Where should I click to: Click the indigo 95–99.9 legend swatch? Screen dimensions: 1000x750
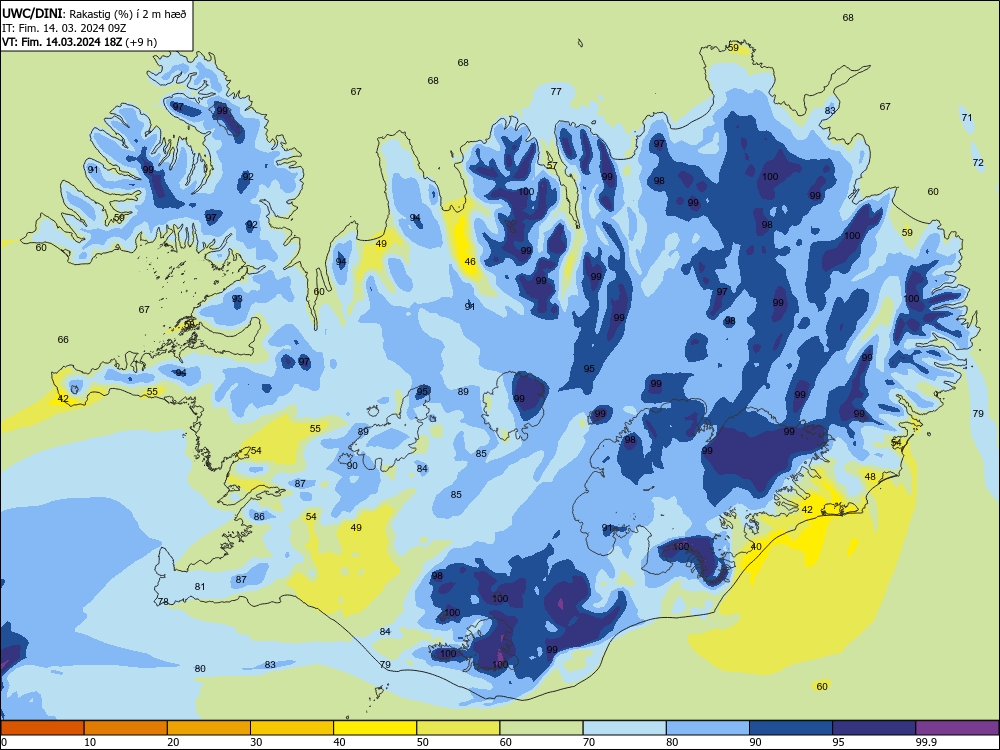coord(874,728)
